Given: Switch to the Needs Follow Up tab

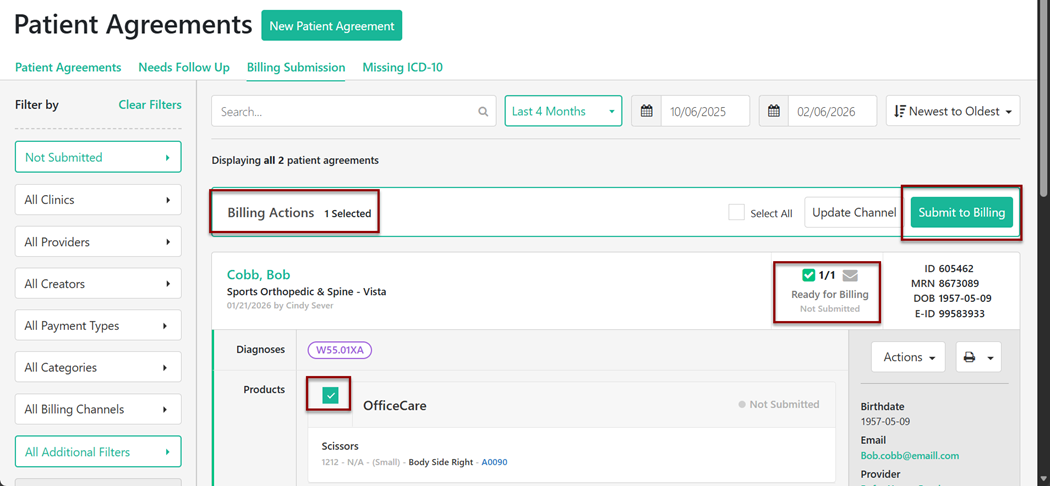Looking at the screenshot, I should [184, 67].
